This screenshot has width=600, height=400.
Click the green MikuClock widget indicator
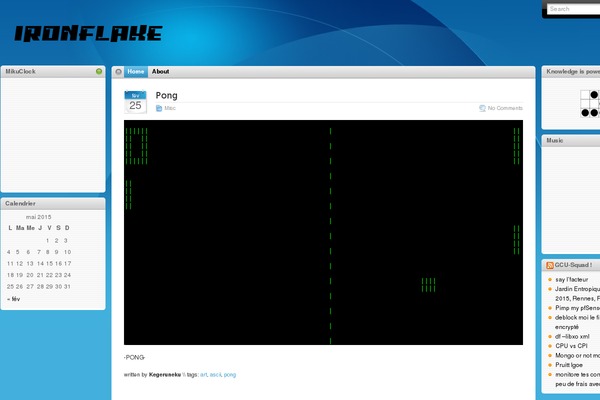point(99,71)
